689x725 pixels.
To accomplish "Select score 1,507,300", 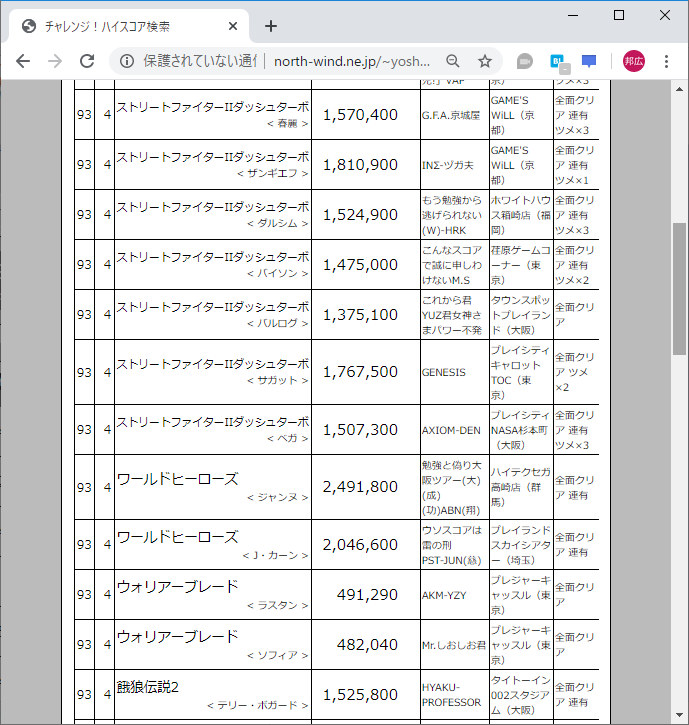I will (360, 430).
